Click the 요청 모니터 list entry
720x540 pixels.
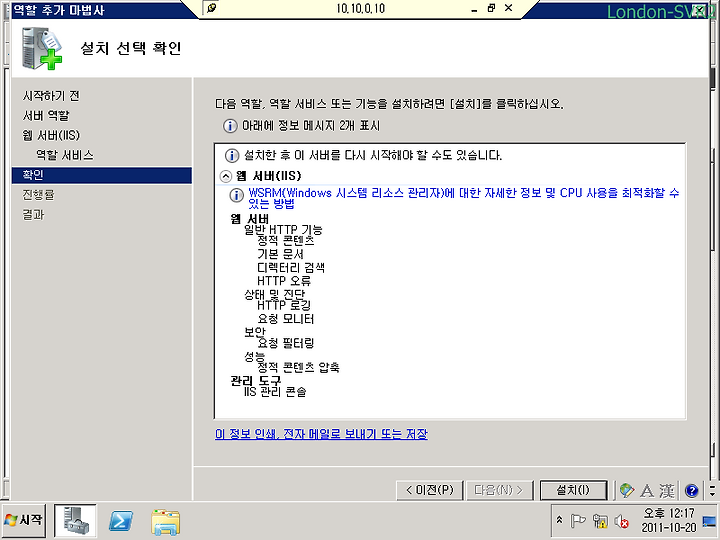(286, 319)
